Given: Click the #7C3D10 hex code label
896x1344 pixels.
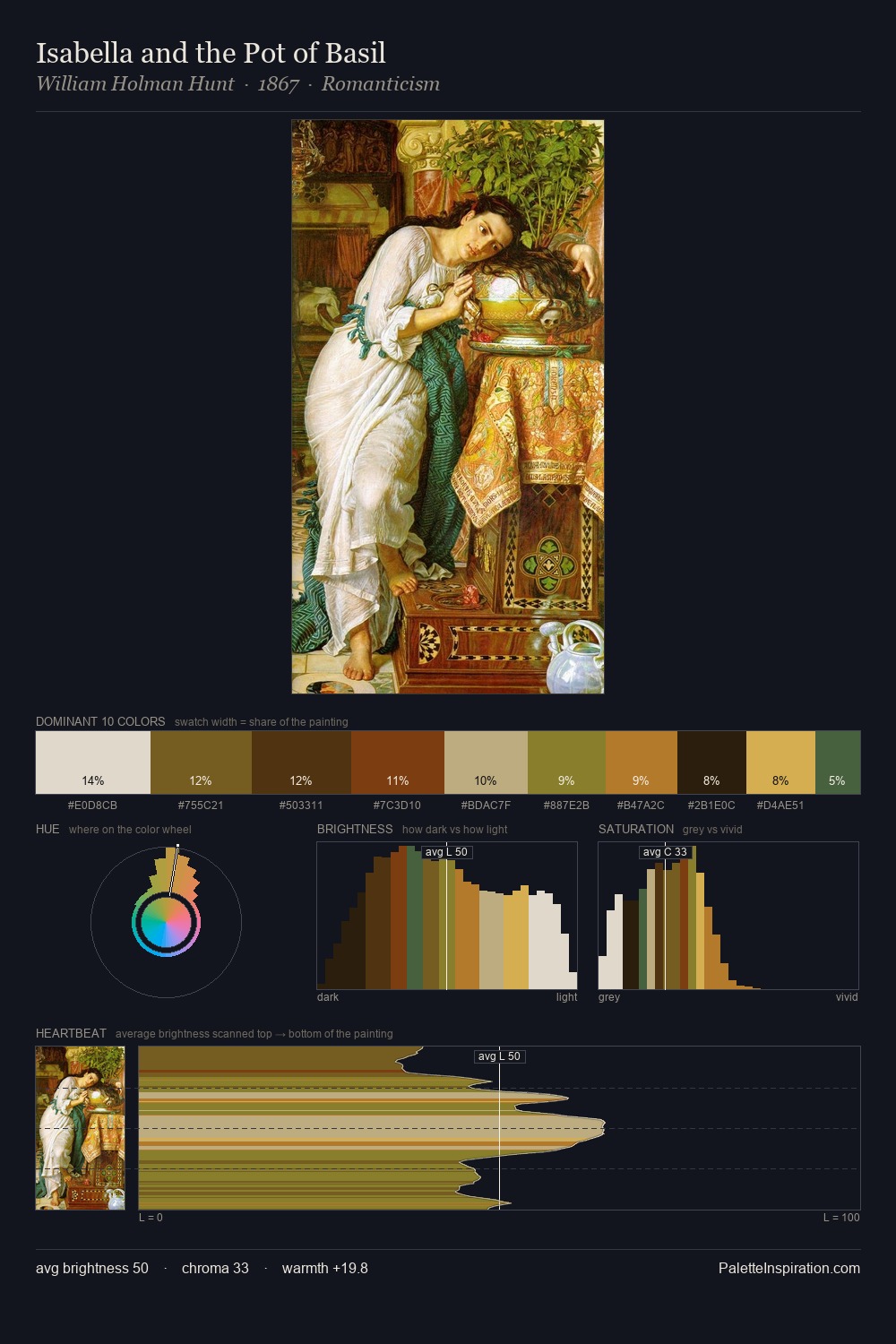Looking at the screenshot, I should point(398,805).
